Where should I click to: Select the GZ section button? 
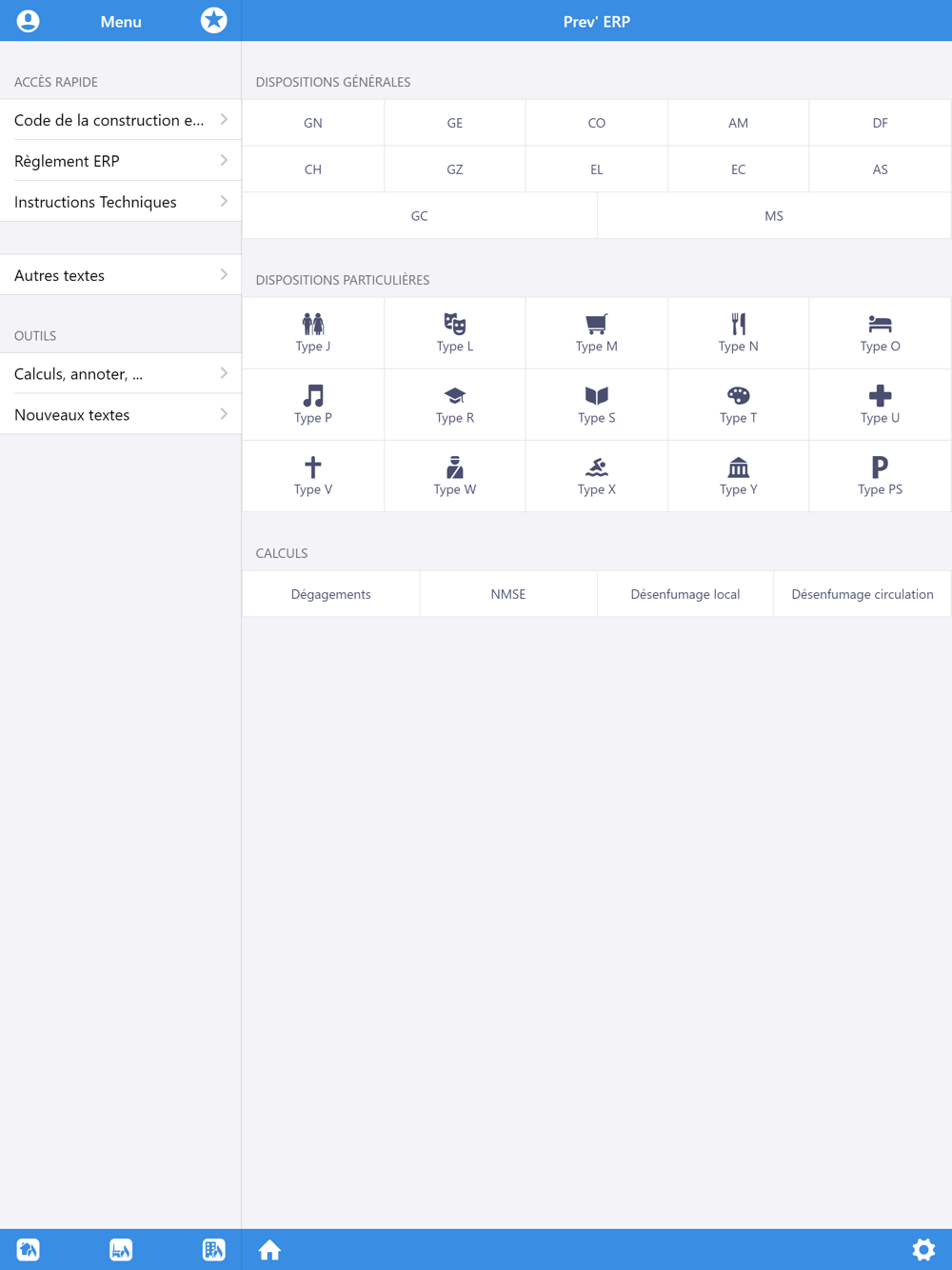tap(455, 169)
